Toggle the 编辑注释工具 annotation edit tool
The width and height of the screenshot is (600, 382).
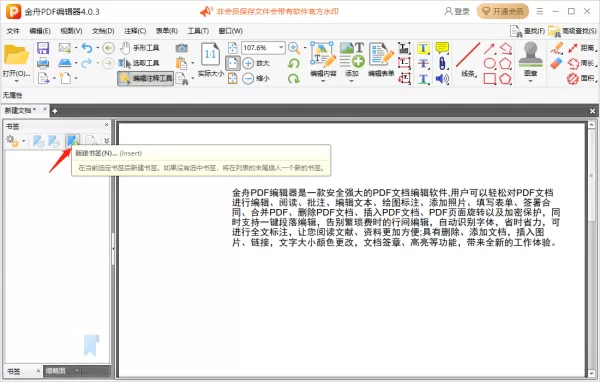[x=145, y=78]
